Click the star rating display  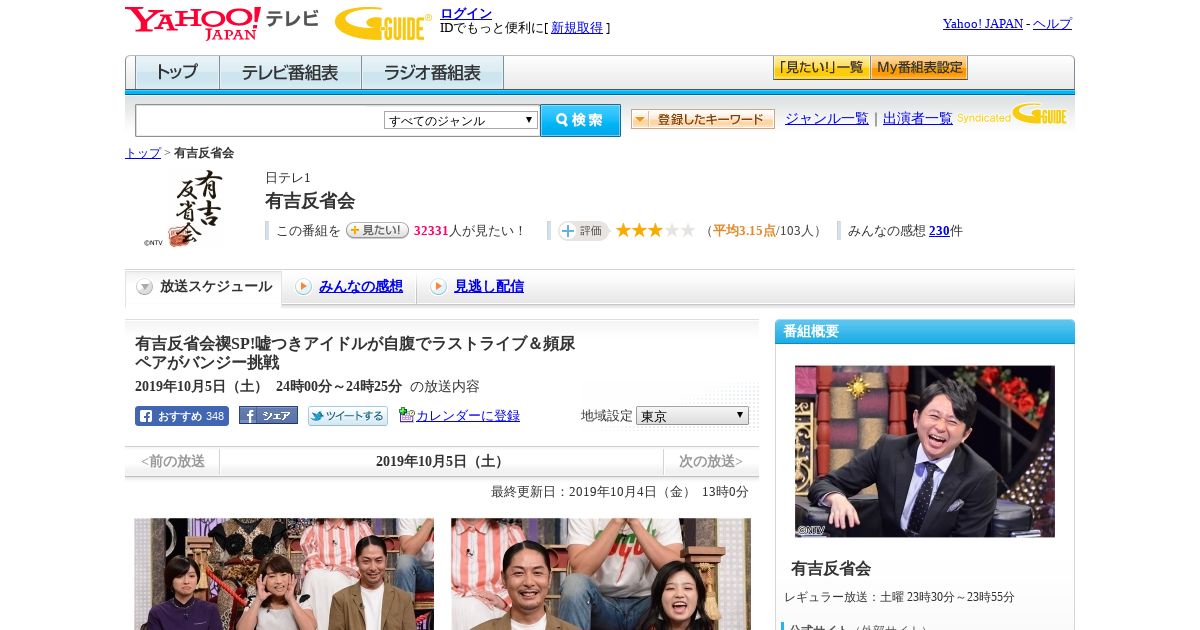[655, 231]
